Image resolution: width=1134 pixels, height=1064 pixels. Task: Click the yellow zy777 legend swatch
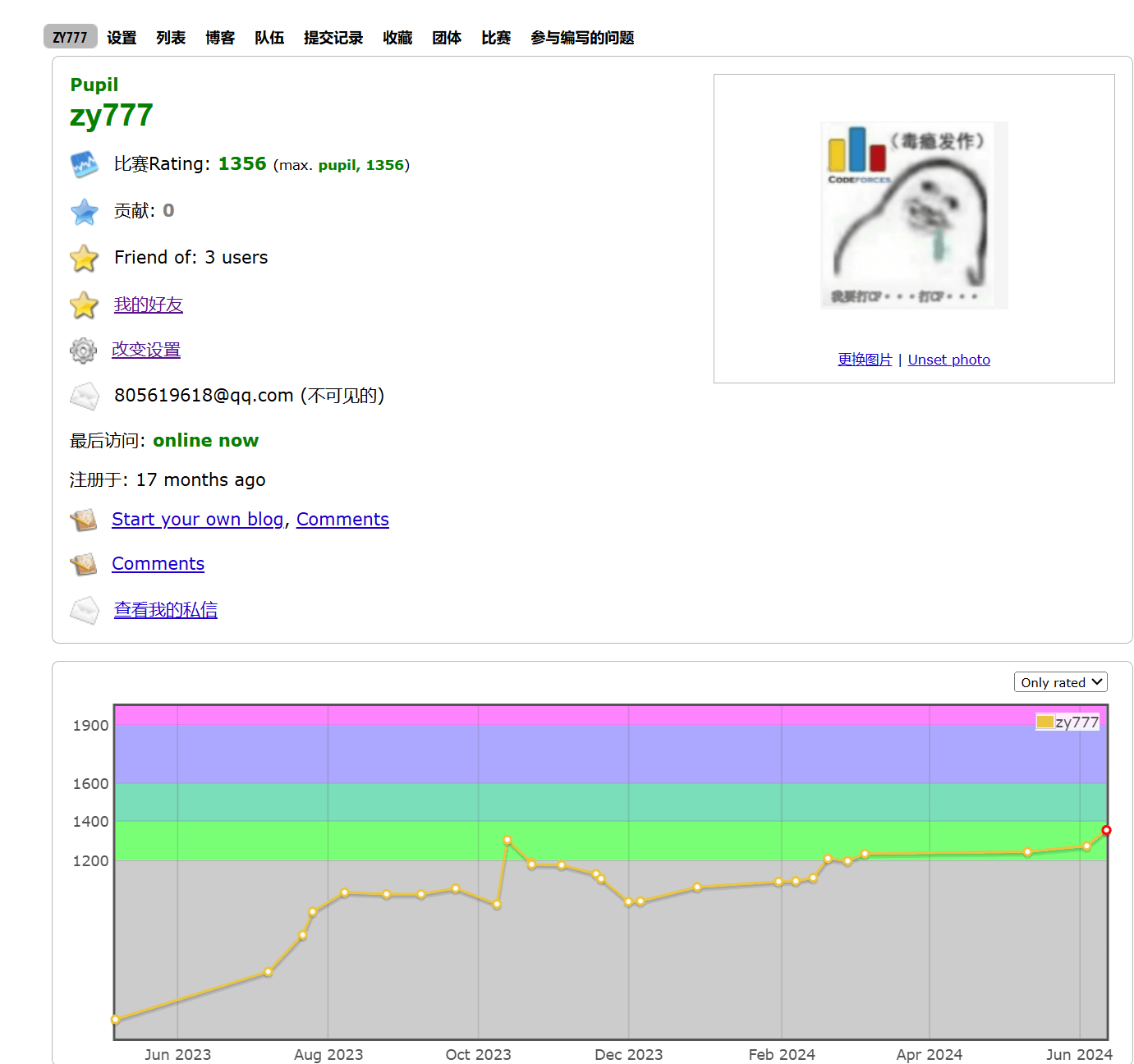1045,722
